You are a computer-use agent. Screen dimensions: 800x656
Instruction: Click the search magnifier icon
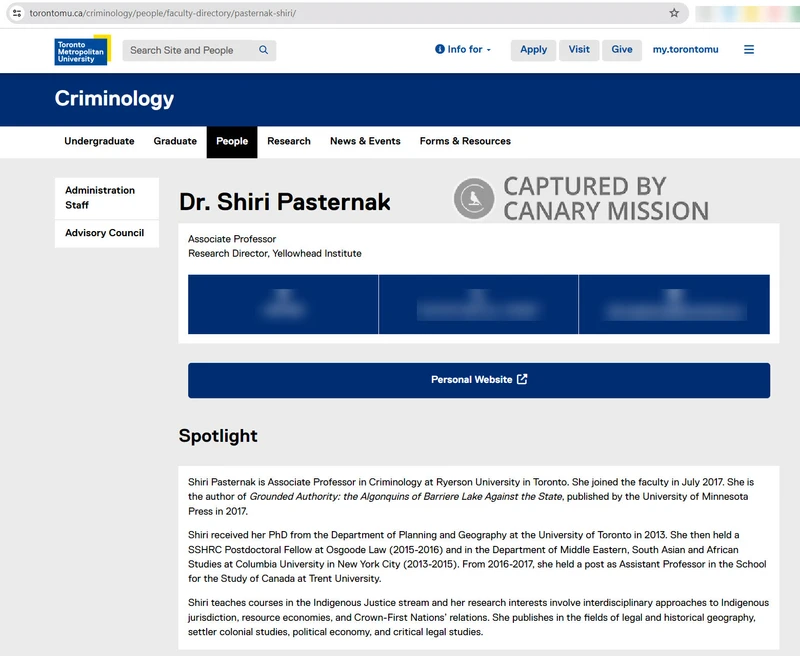tap(263, 50)
